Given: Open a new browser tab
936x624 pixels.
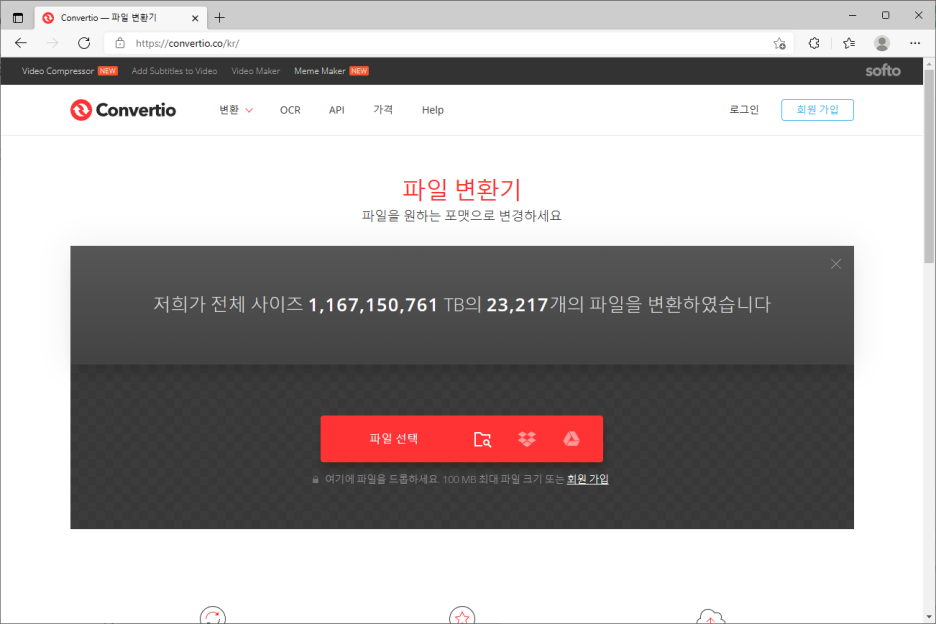Looking at the screenshot, I should (x=220, y=18).
